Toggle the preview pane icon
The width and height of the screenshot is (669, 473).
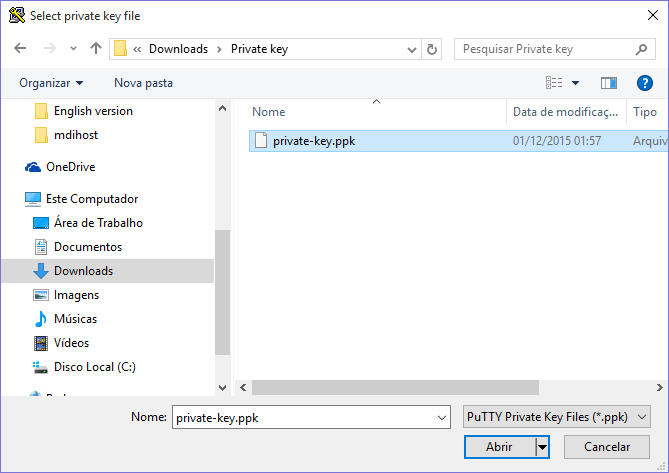point(608,83)
